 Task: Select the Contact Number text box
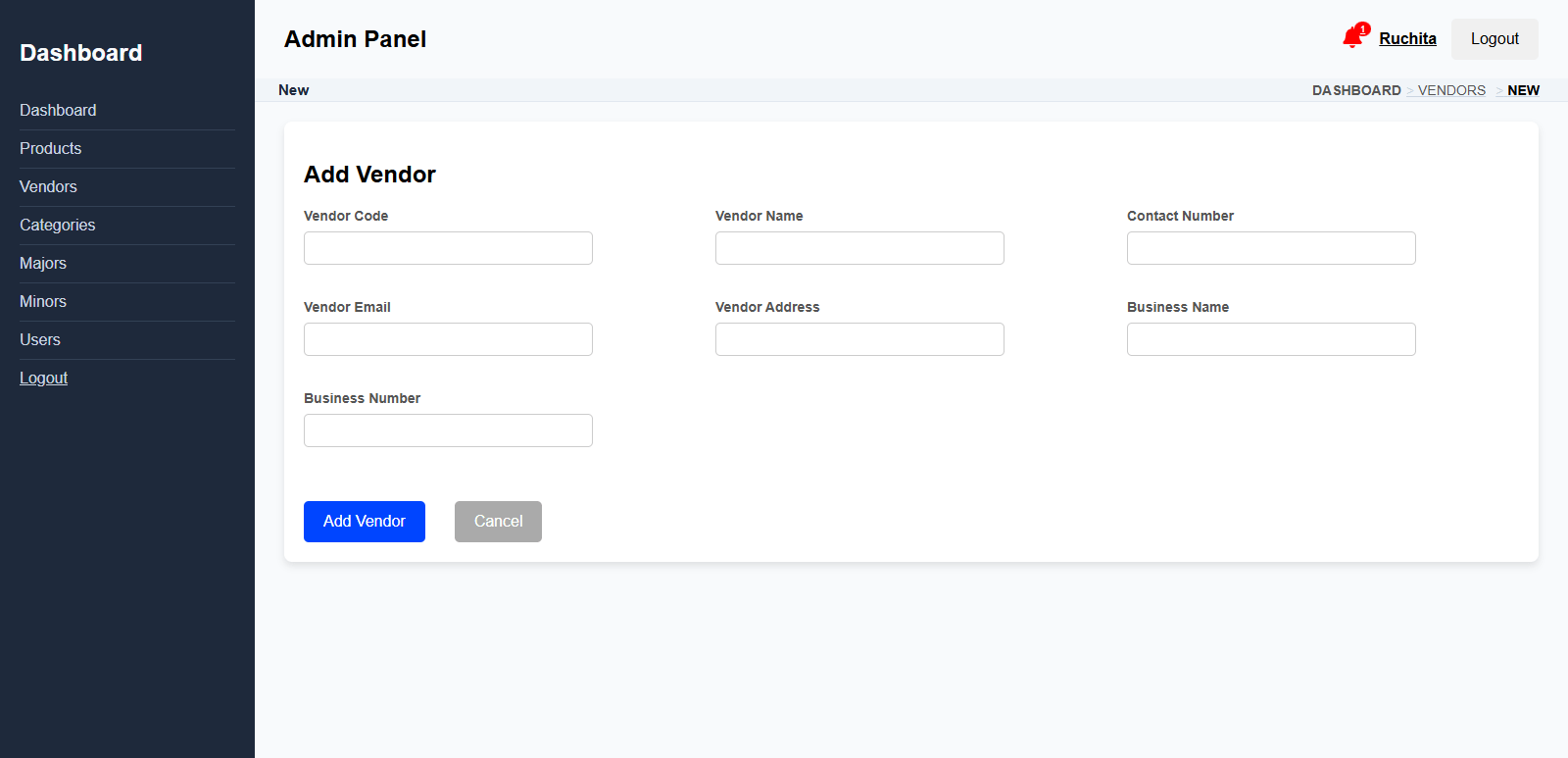[1271, 248]
